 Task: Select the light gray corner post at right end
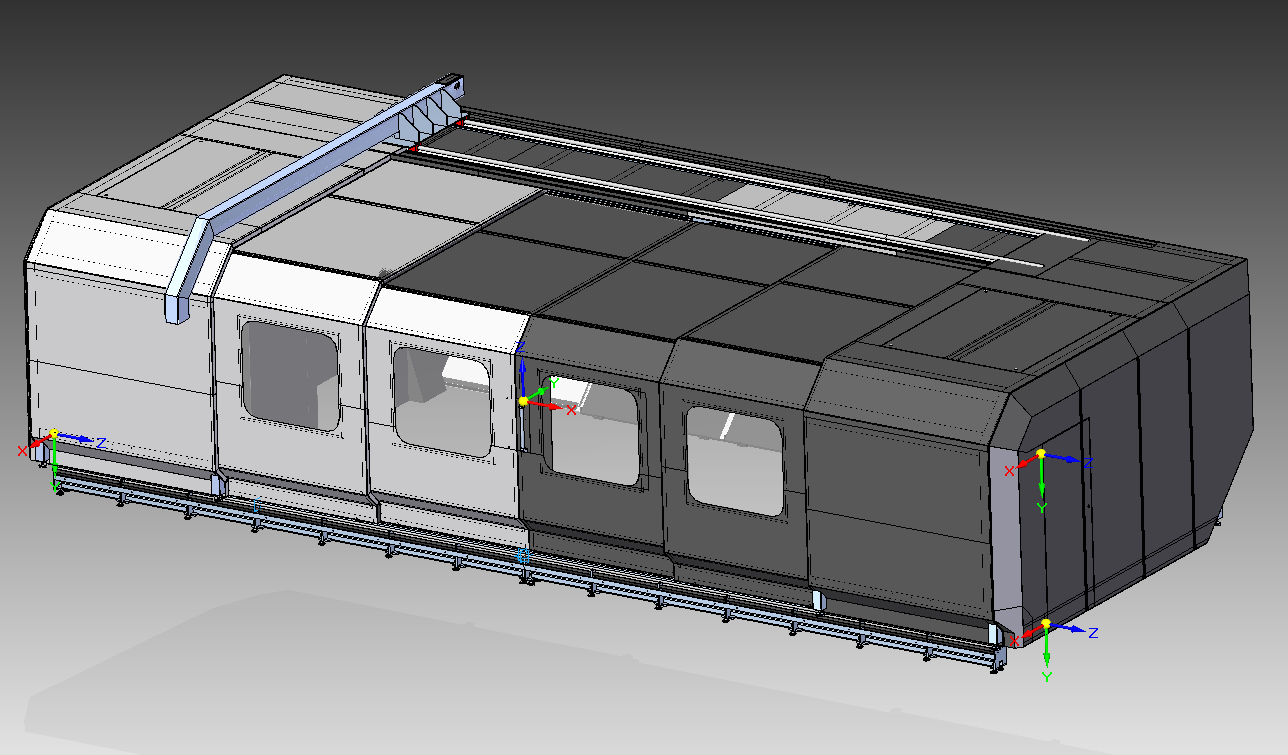click(x=1003, y=540)
